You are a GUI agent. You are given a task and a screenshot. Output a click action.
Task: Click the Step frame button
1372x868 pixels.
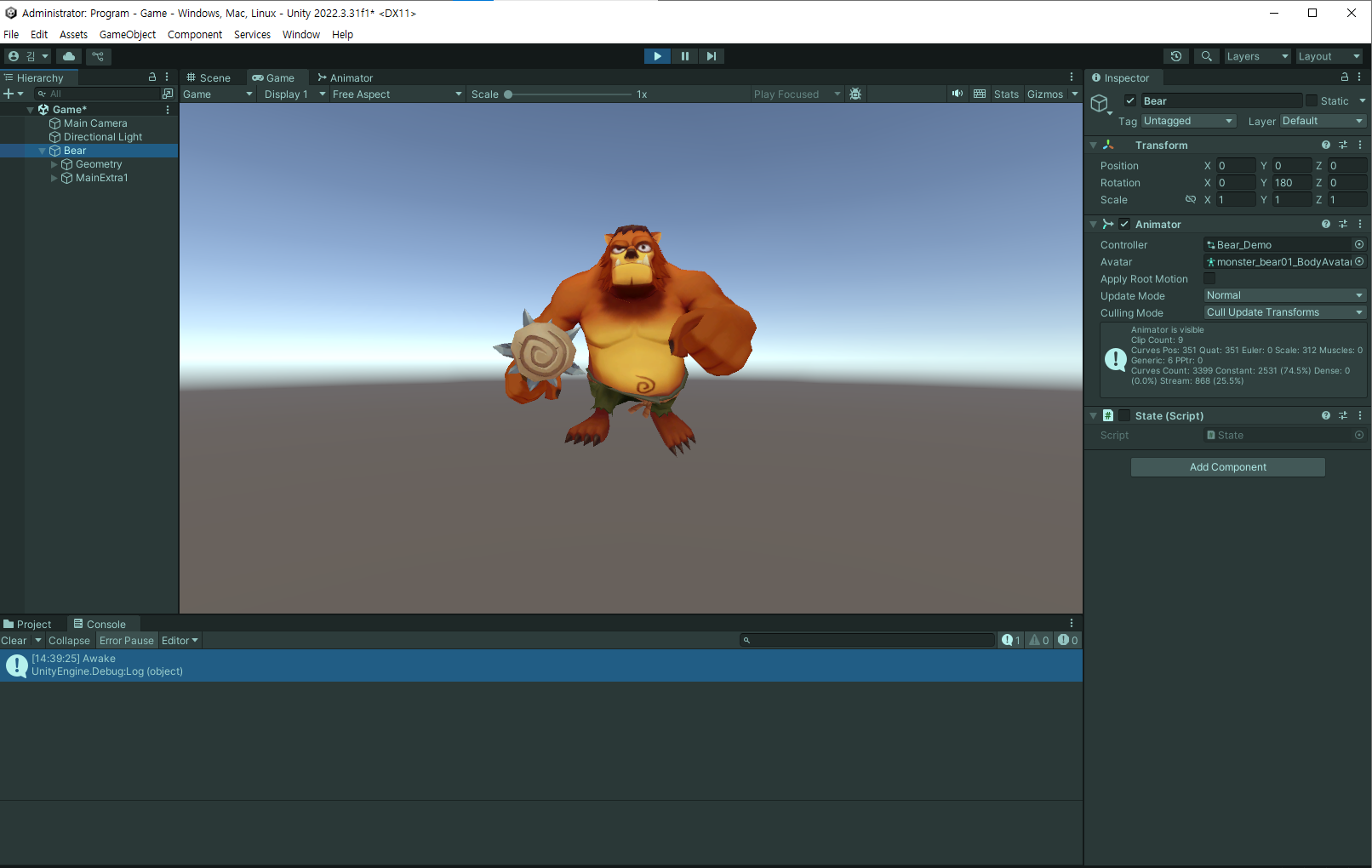(712, 56)
